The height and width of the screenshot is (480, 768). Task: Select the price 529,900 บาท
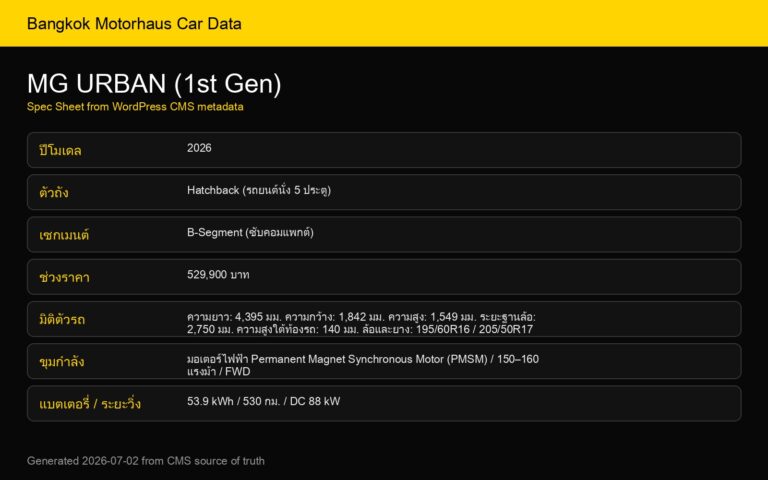coord(218,275)
